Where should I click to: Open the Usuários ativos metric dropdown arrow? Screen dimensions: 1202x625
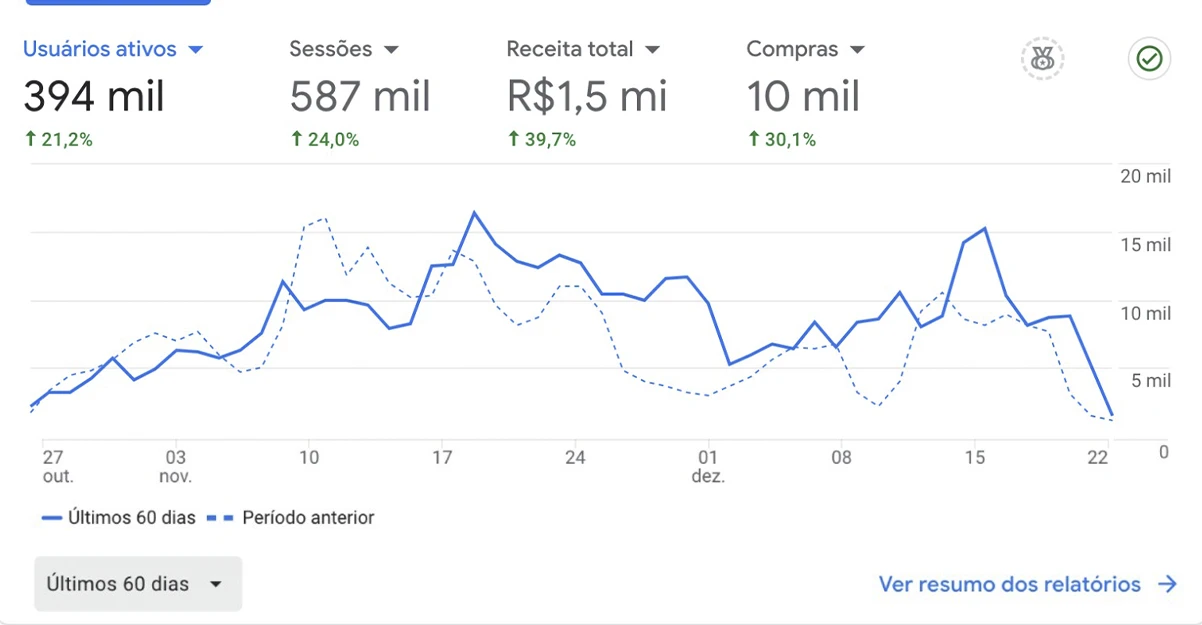(x=196, y=50)
